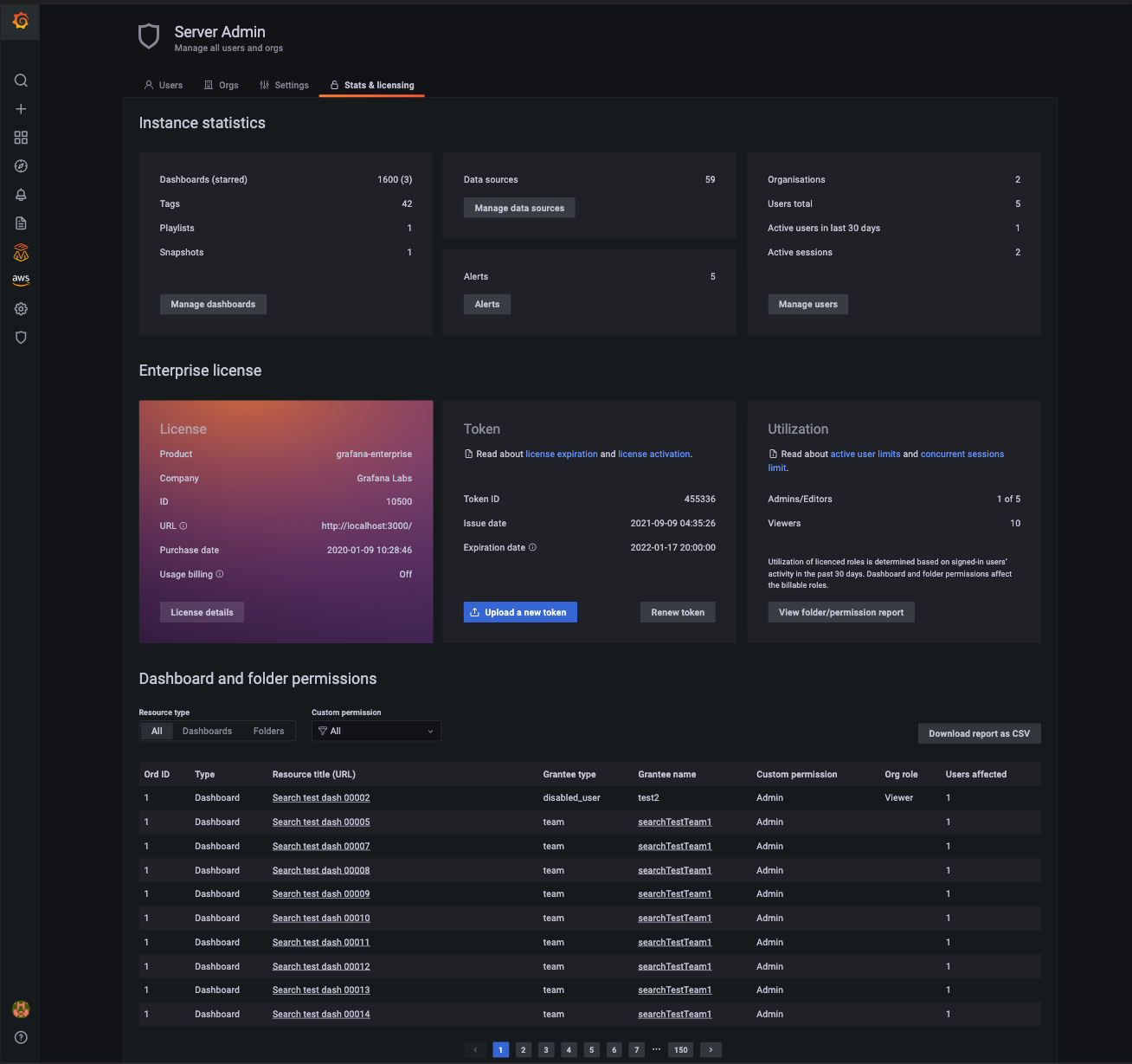The height and width of the screenshot is (1064, 1132).
Task: Open the Orgs tab
Action: click(222, 85)
